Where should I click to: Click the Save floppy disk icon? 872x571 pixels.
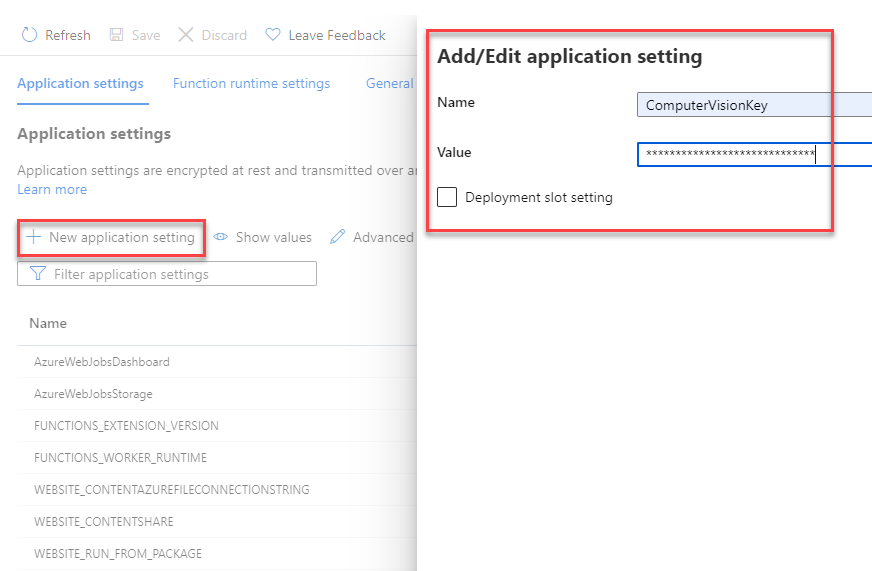click(116, 35)
